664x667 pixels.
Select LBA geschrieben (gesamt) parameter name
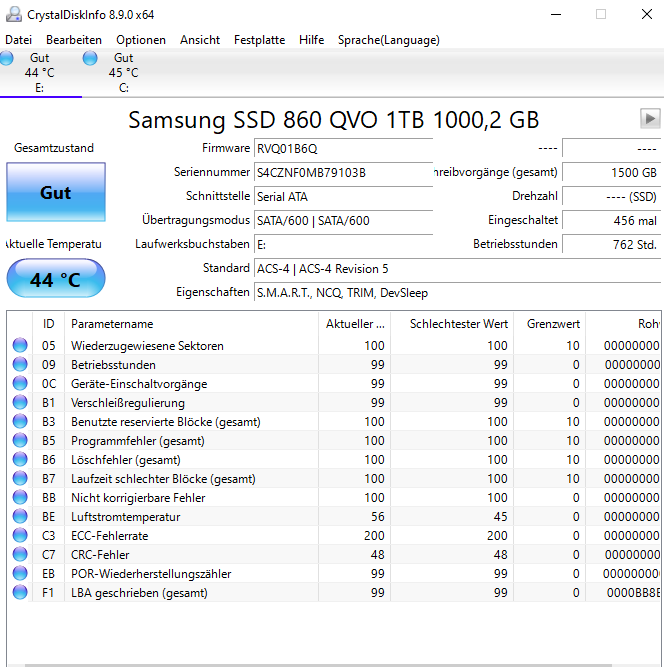139,593
